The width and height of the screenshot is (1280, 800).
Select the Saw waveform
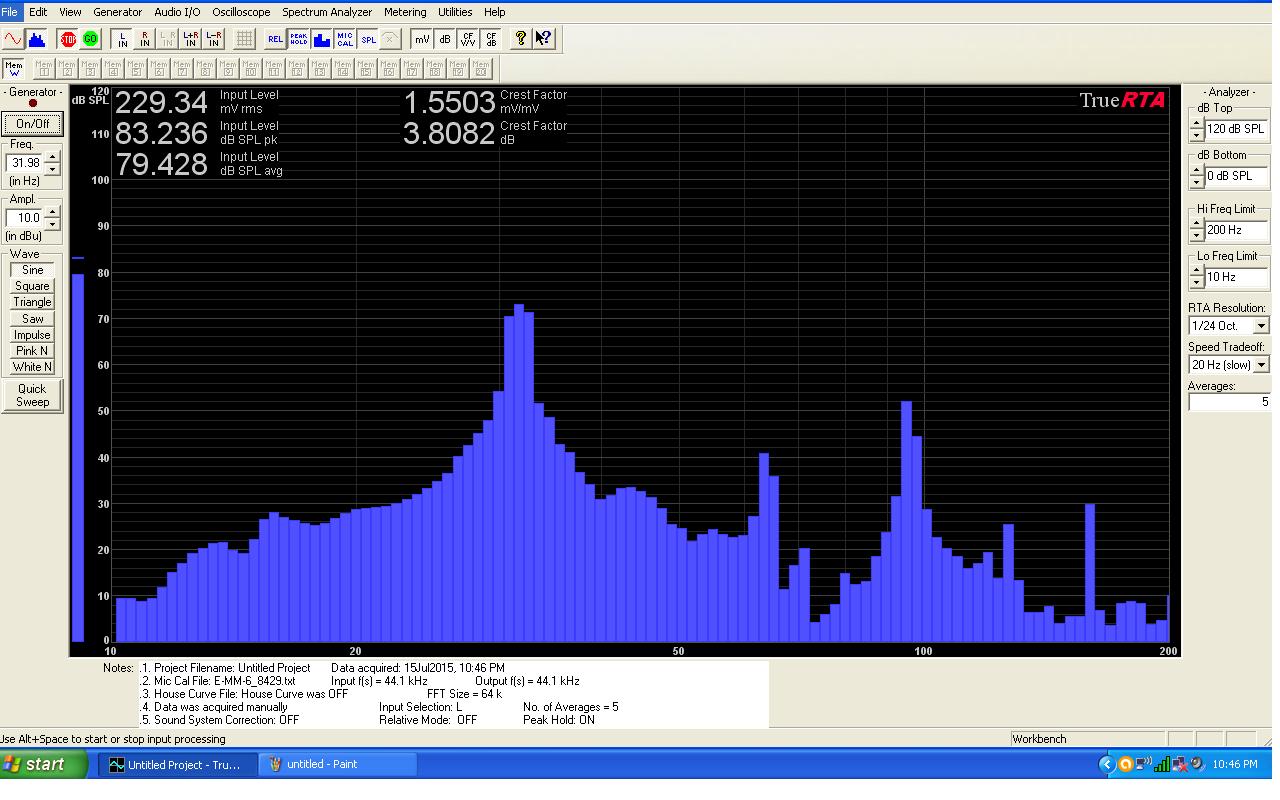[32, 319]
